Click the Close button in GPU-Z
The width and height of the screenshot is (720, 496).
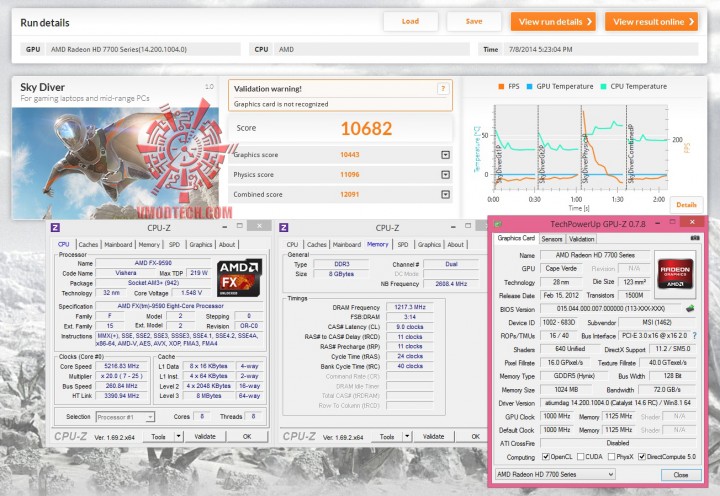681,474
